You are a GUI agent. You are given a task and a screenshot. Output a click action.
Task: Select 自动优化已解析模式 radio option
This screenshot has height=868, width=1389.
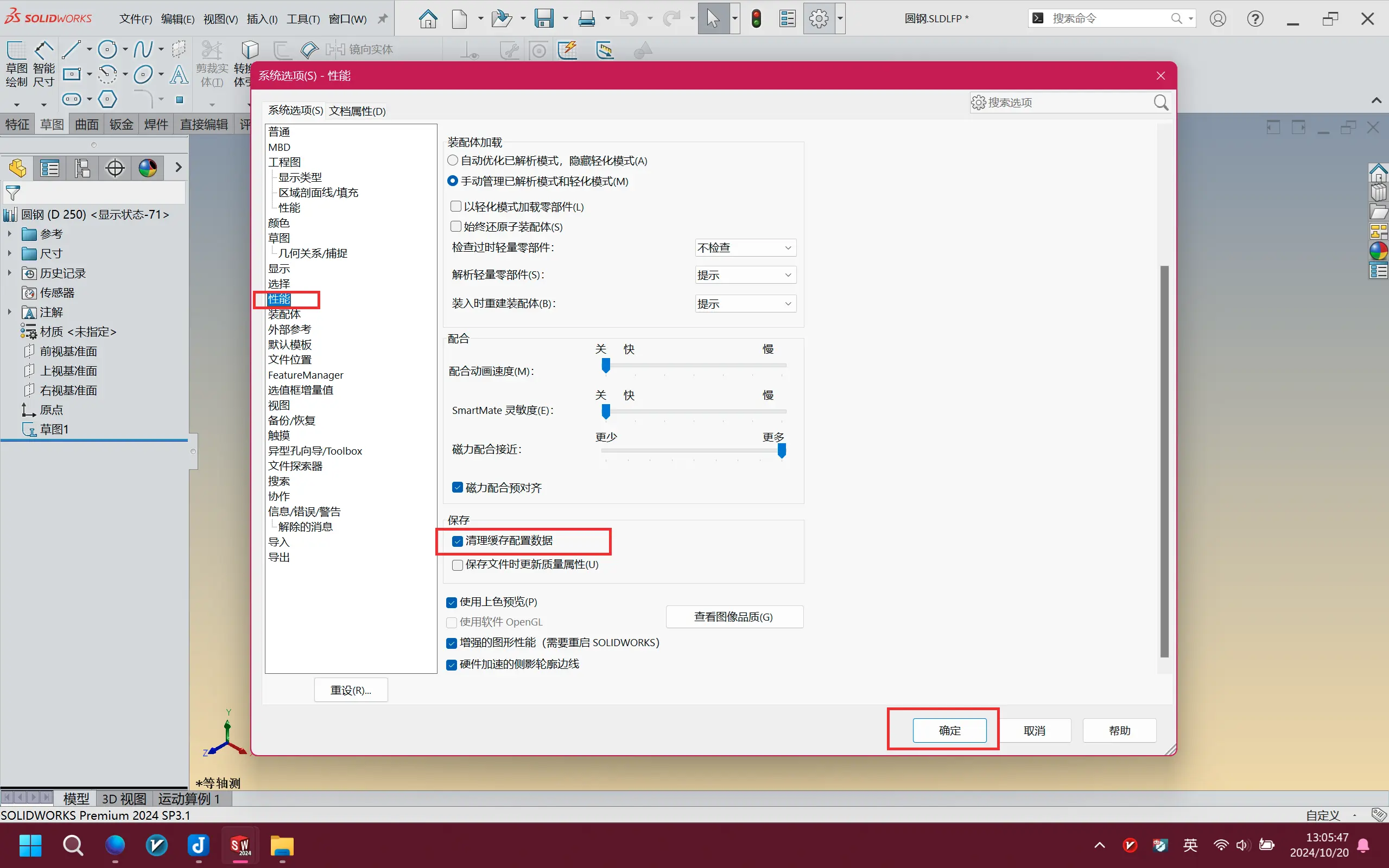click(x=453, y=161)
